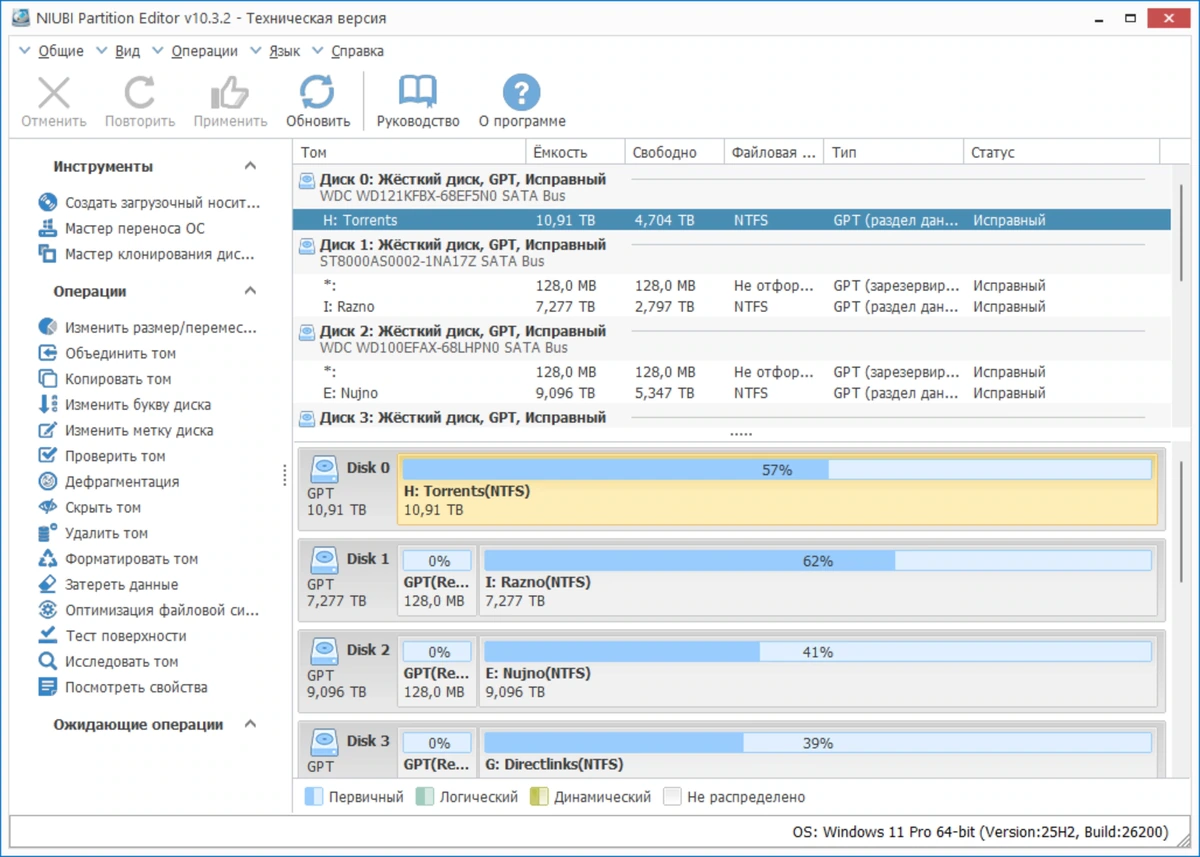
Task: Launch Создать загрузочный носитель tool
Action: 150,202
